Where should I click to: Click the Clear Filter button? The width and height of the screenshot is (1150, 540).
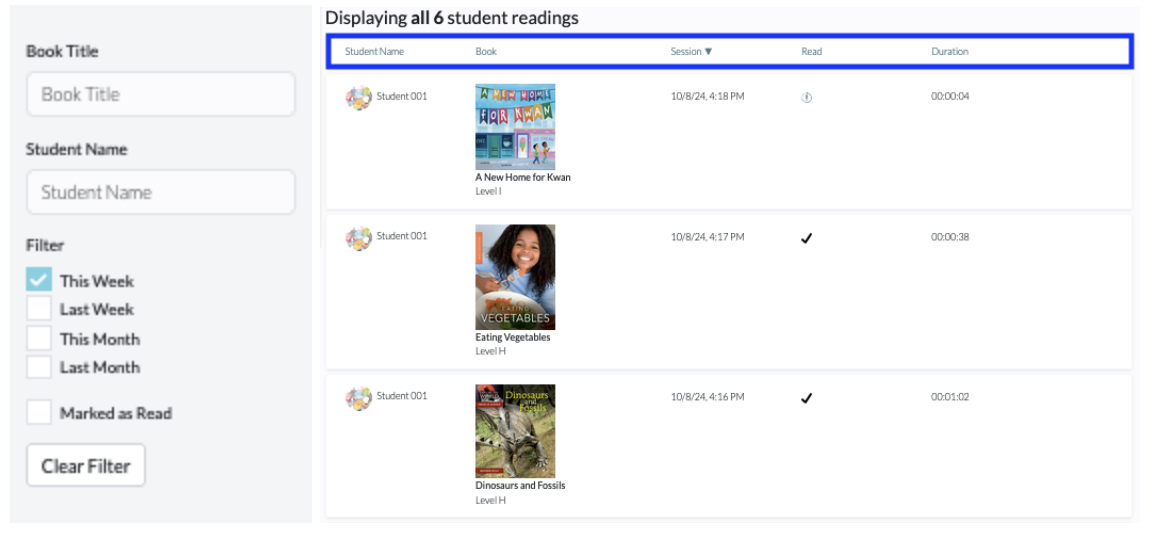(86, 465)
